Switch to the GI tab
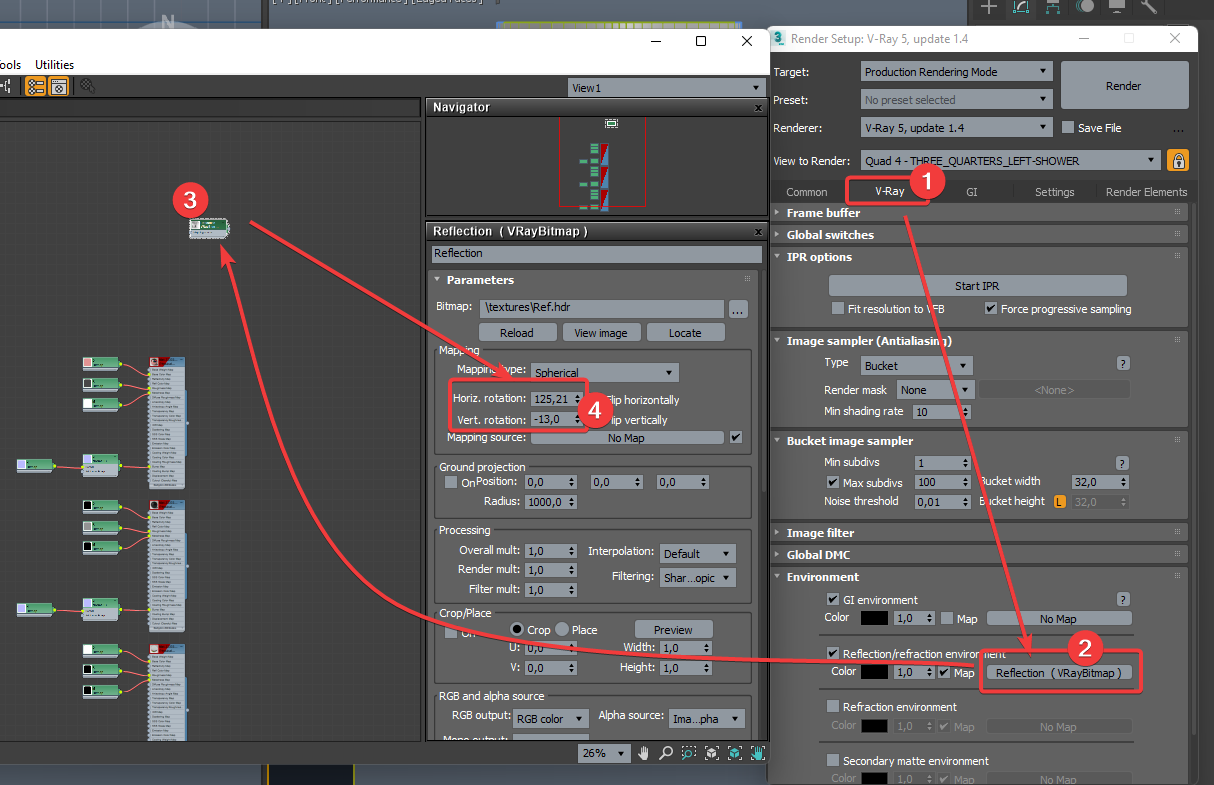This screenshot has width=1214, height=785. [x=971, y=192]
